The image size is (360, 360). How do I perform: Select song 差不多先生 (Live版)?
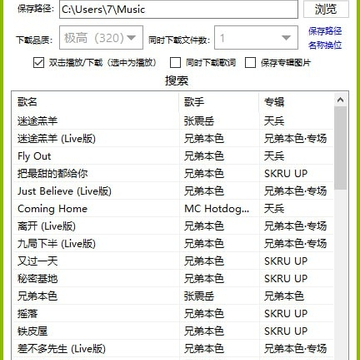point(62,349)
